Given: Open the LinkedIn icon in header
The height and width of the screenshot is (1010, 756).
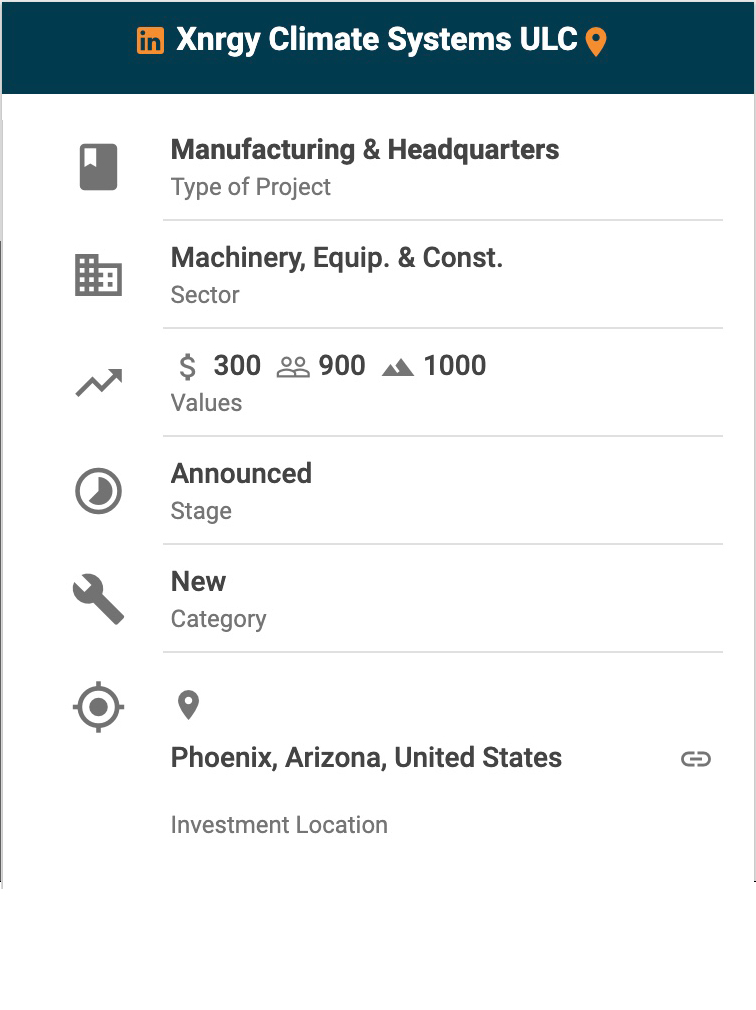Looking at the screenshot, I should 150,41.
